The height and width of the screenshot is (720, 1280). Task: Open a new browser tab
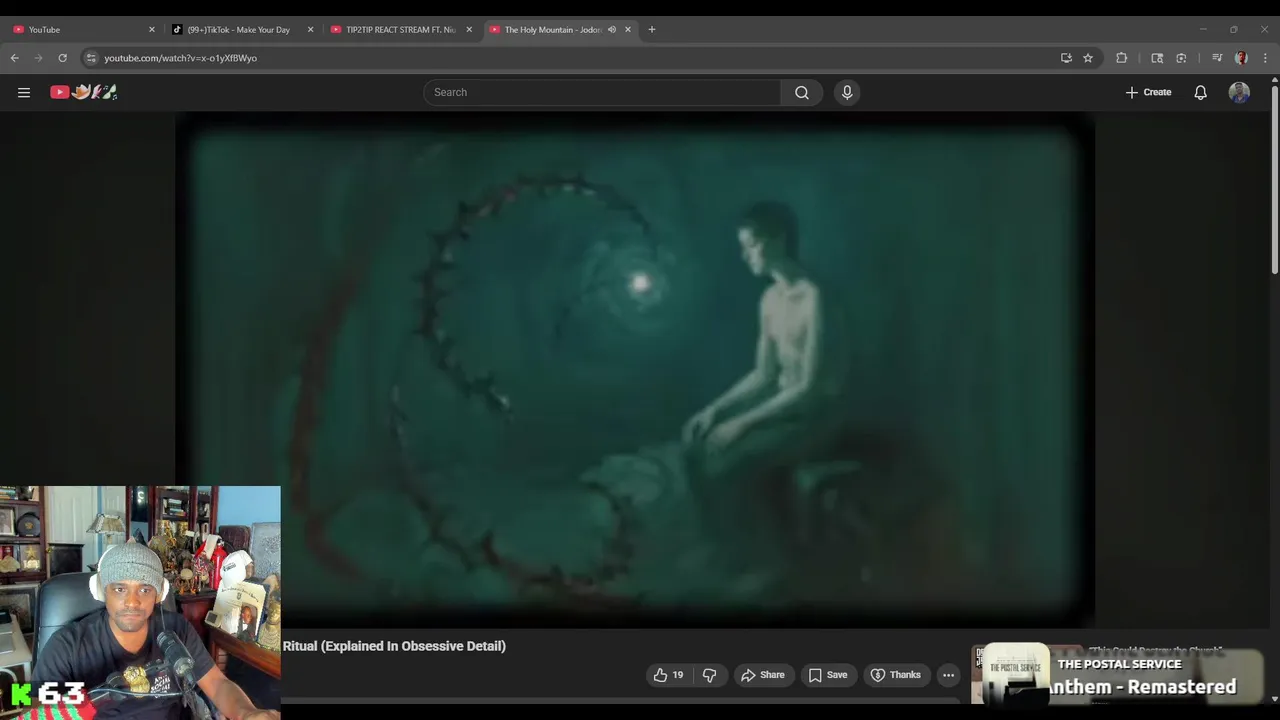(x=651, y=29)
